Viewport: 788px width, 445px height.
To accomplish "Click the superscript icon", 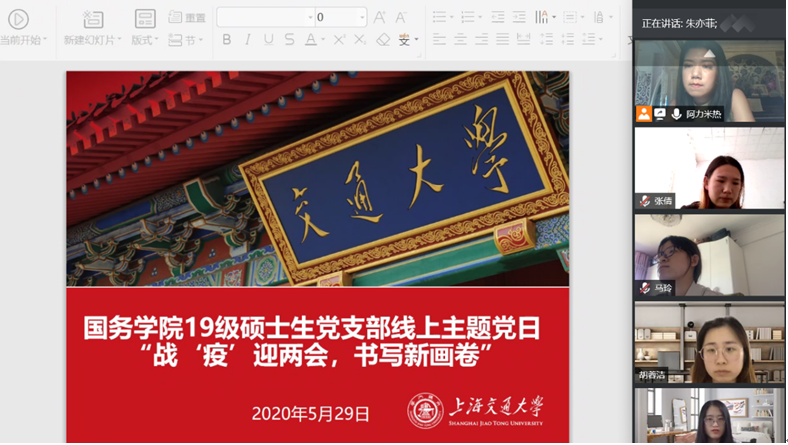I will (339, 40).
